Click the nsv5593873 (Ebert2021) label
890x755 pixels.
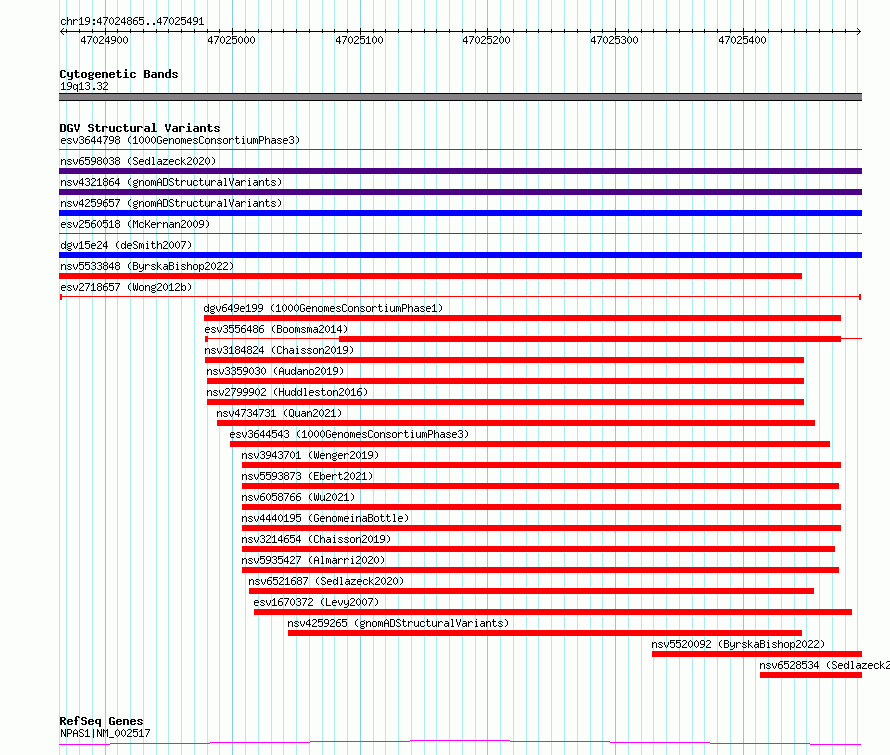307,476
